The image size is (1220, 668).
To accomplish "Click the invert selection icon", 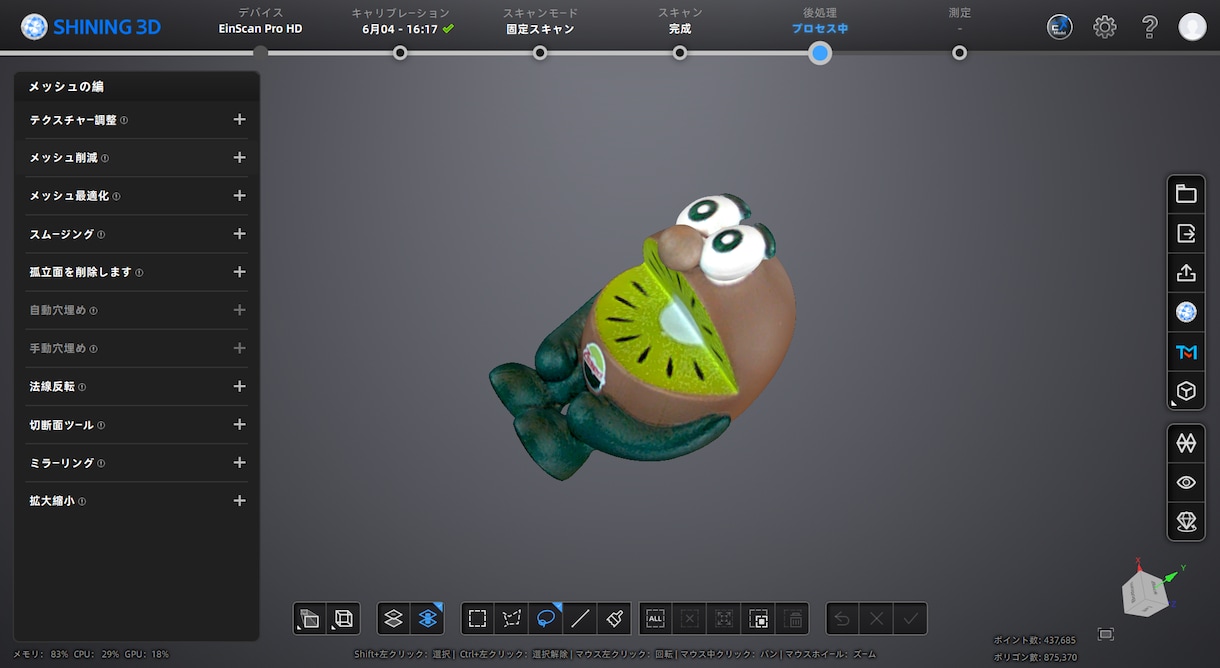I will 757,619.
